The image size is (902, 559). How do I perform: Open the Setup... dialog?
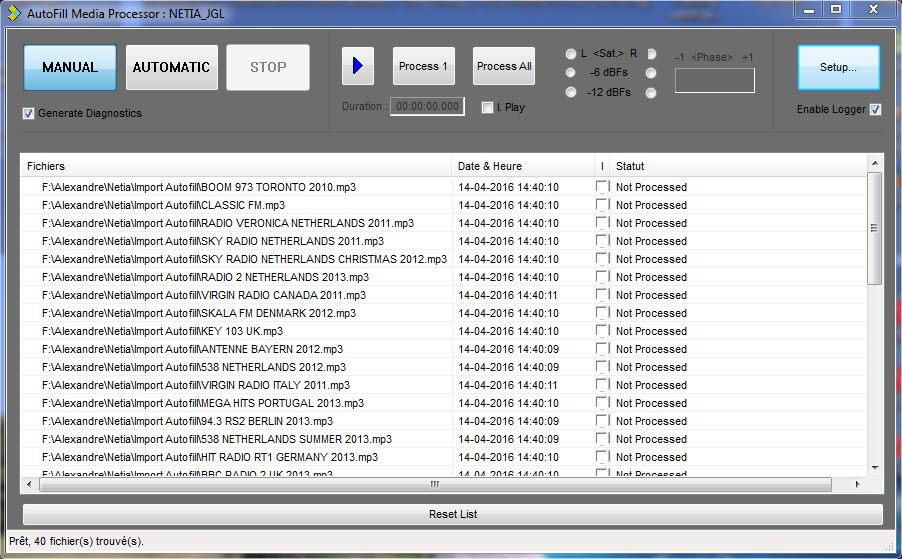pos(838,68)
